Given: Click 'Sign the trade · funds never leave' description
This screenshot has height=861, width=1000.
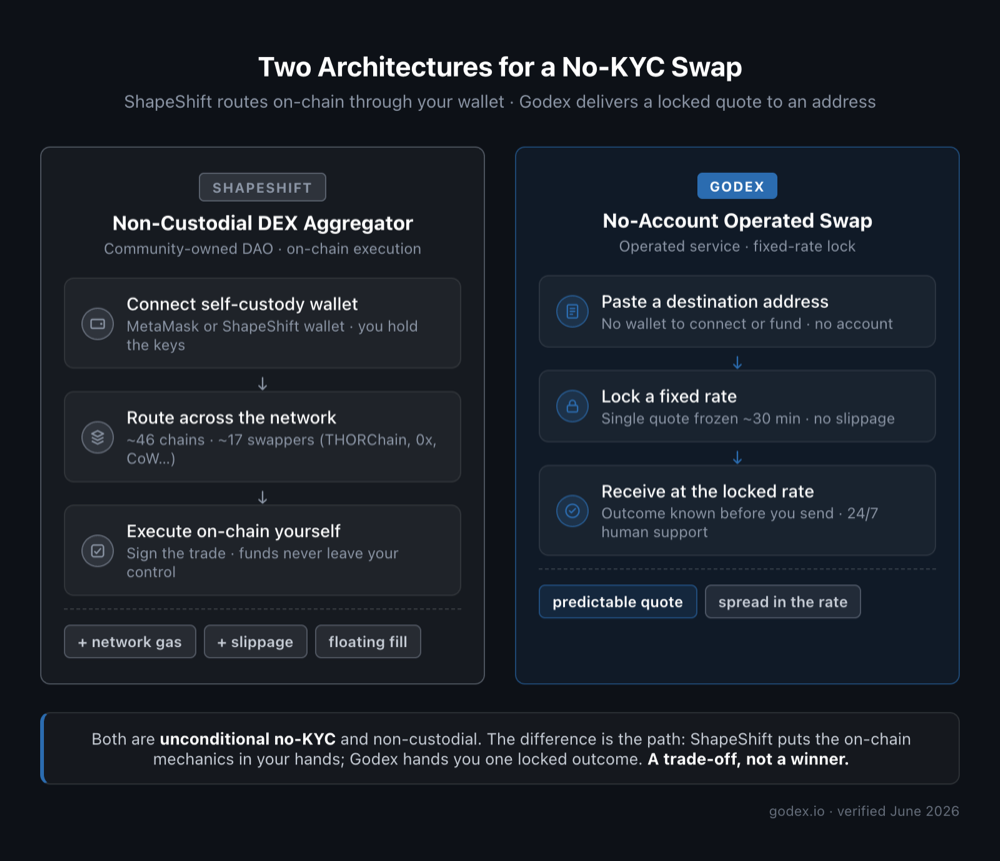Looking at the screenshot, I should [262, 563].
